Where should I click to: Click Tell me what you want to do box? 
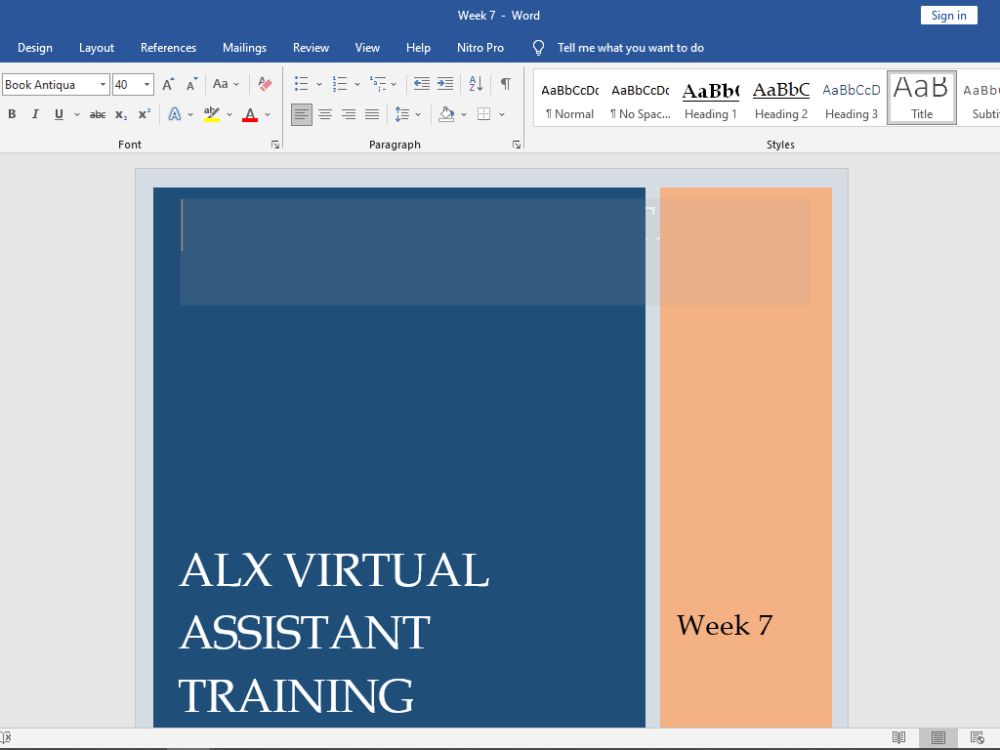(x=630, y=48)
